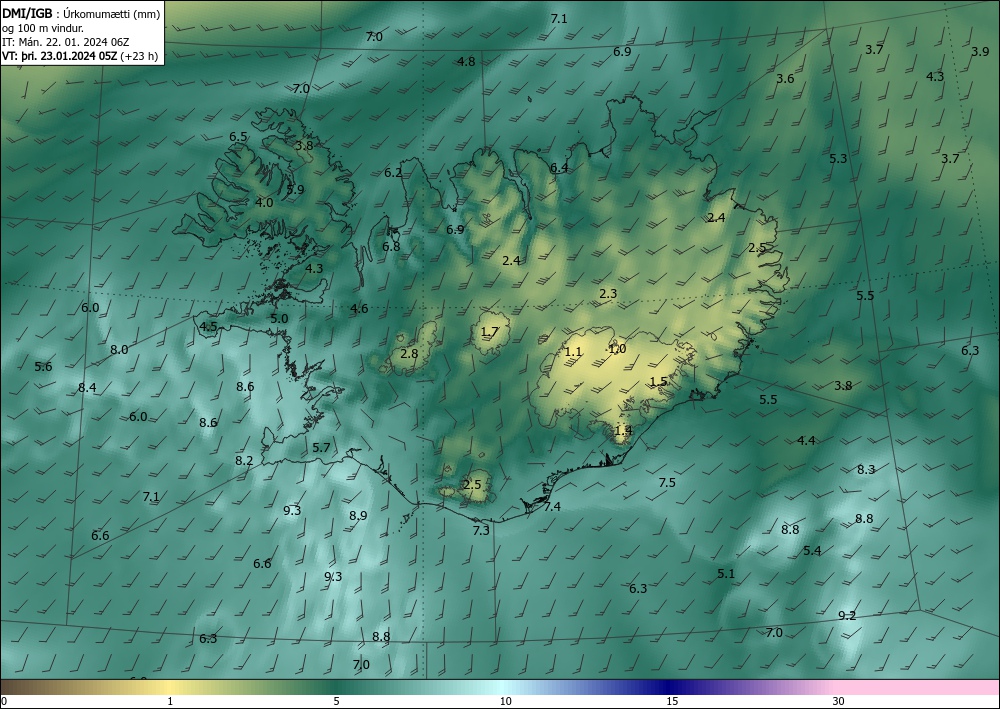This screenshot has width=1000, height=709.
Task: Click the 1.5 value on the glacier
Action: point(658,381)
